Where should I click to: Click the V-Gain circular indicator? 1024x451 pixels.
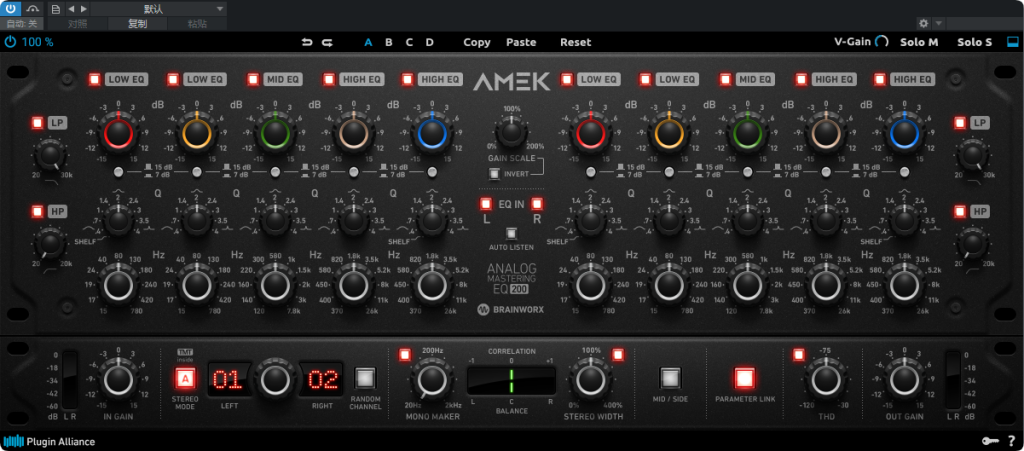click(x=882, y=42)
